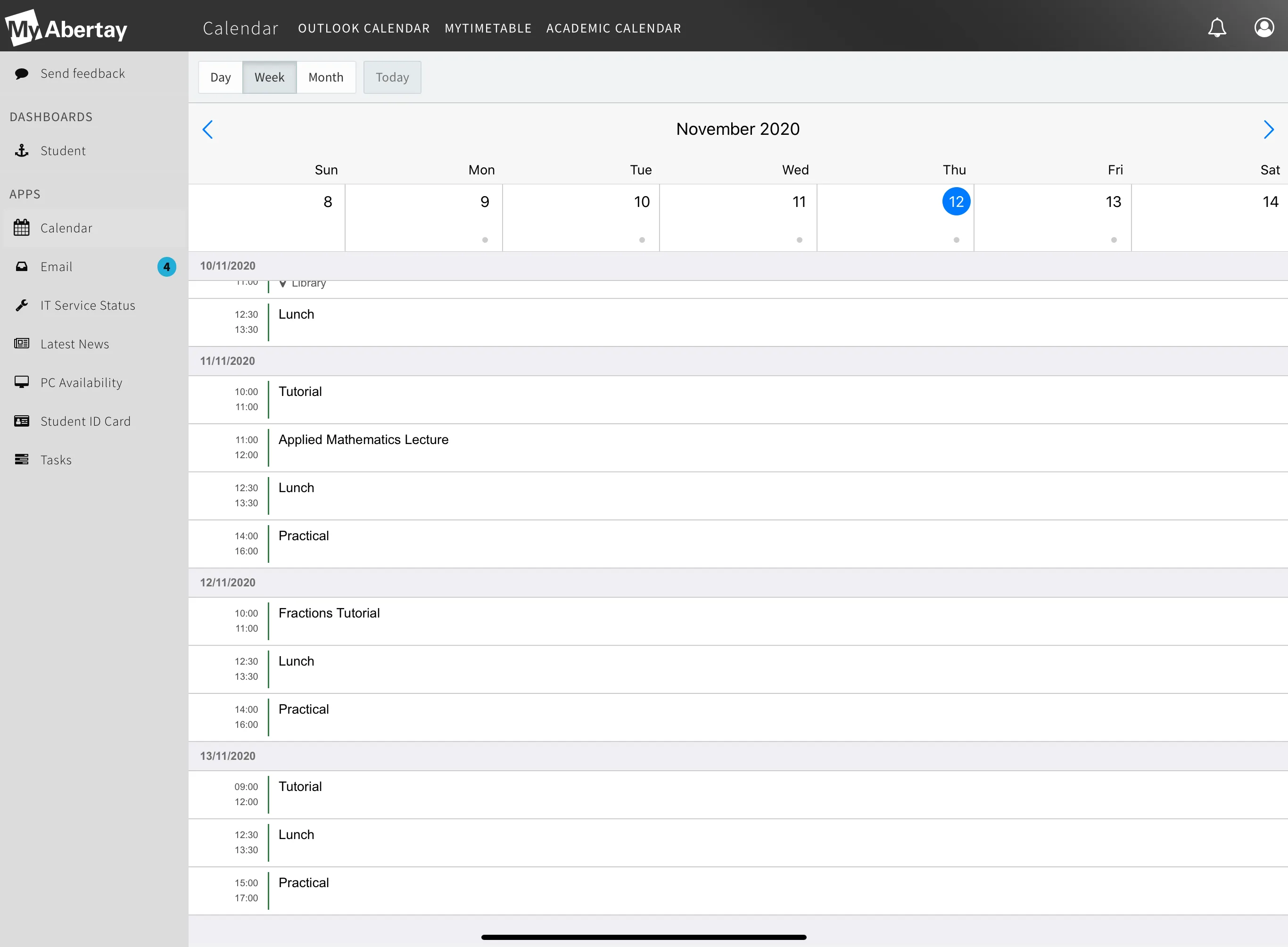The width and height of the screenshot is (1288, 947).
Task: Open the Student dashboard link
Action: 63,151
